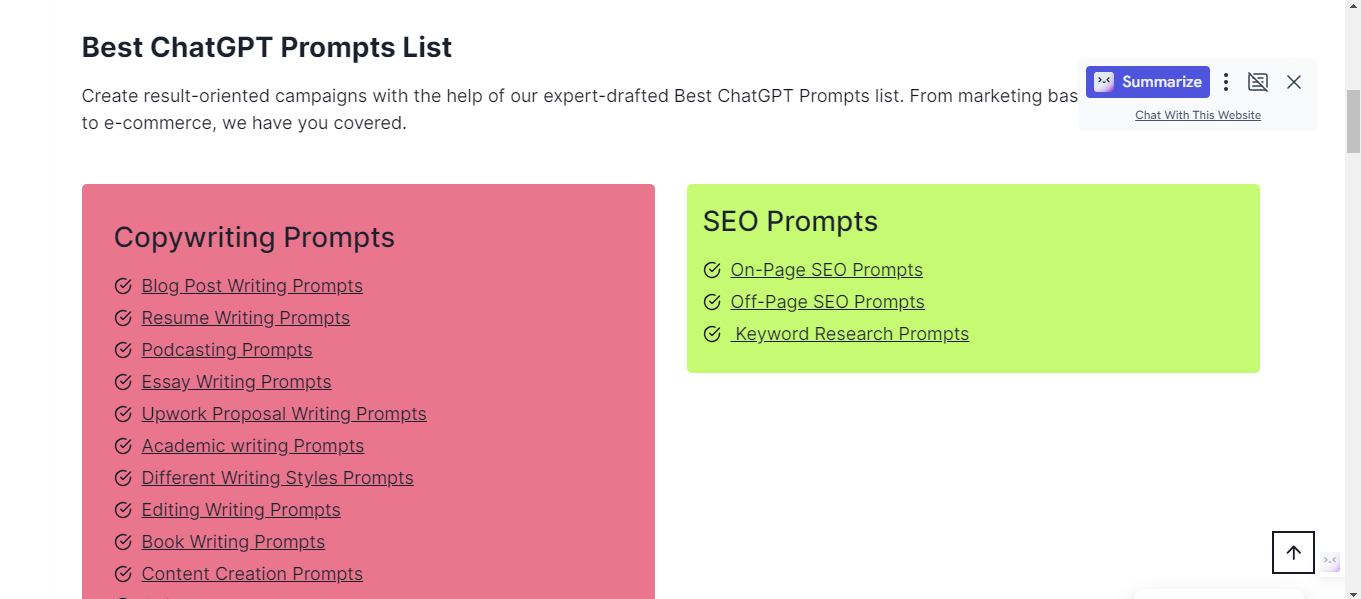This screenshot has width=1361, height=599.
Task: Click the checkmark icon beside On-Page SEO Prompts
Action: [712, 269]
